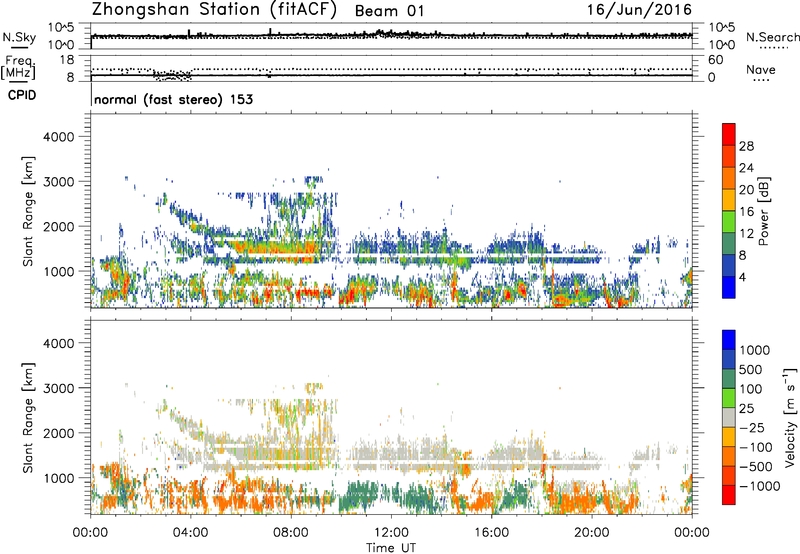
Task: Pick the blue top segment of velocity colorbar
Action: [x=729, y=340]
